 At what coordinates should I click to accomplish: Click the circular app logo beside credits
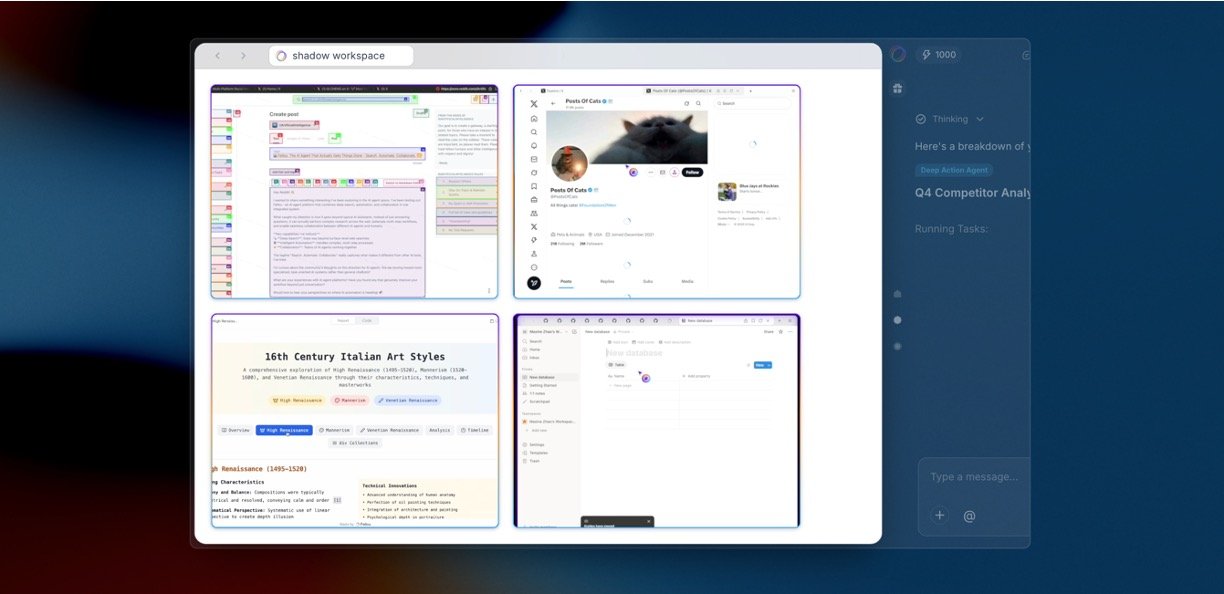coord(898,55)
